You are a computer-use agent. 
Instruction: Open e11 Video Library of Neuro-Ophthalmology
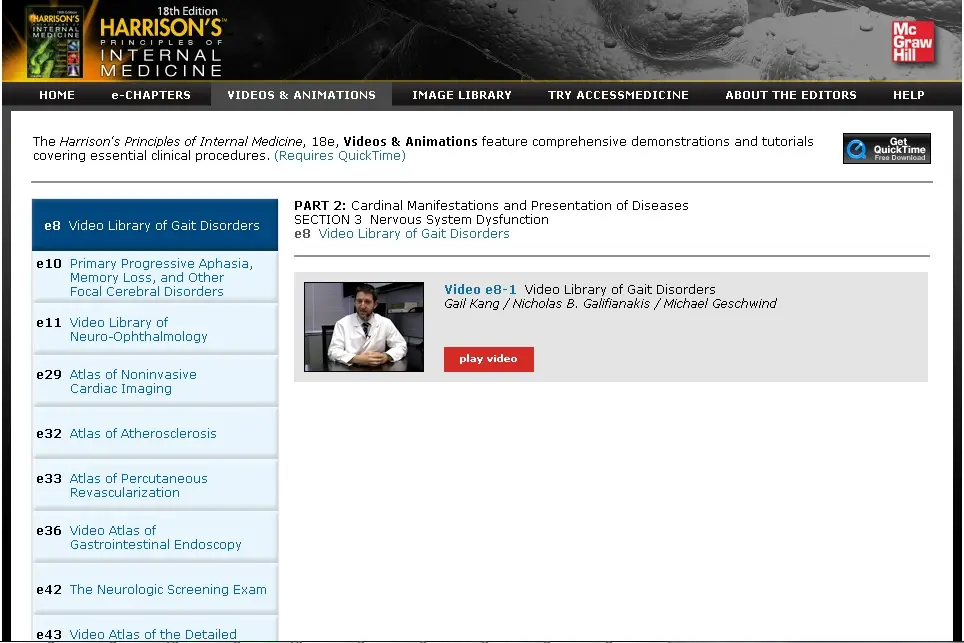click(x=155, y=329)
